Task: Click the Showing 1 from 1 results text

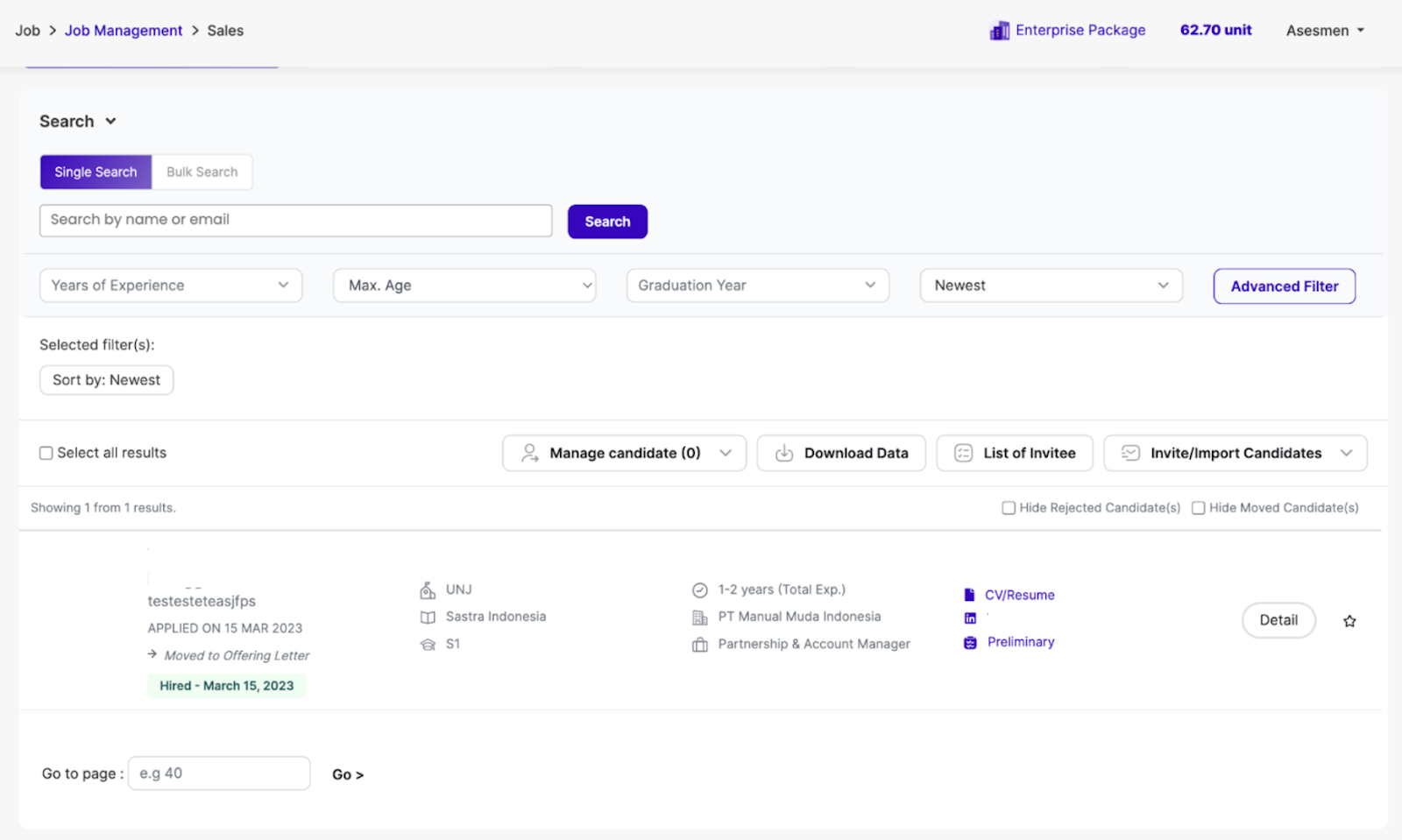Action: tap(103, 508)
